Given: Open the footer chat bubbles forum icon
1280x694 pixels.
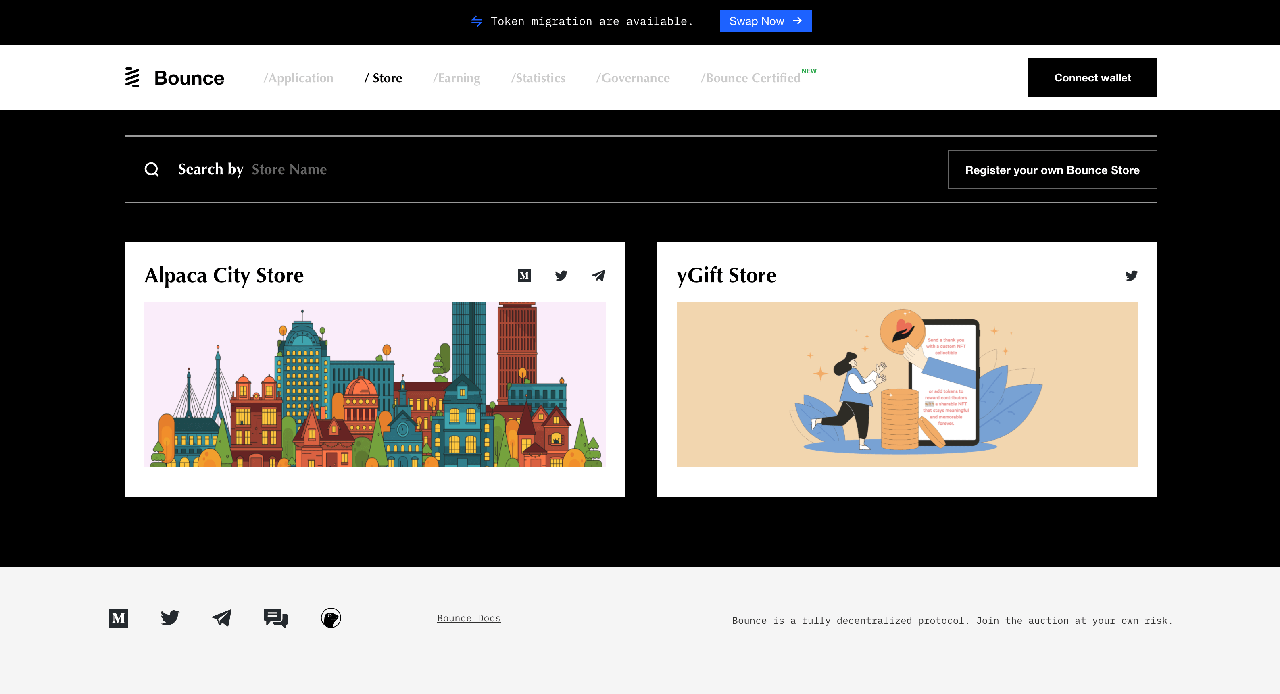Looking at the screenshot, I should click(276, 619).
